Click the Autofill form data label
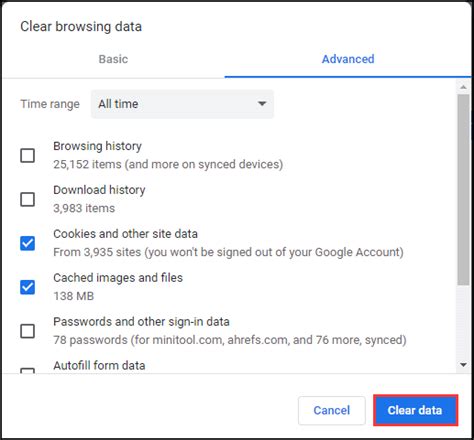The height and width of the screenshot is (440, 474). point(99,366)
